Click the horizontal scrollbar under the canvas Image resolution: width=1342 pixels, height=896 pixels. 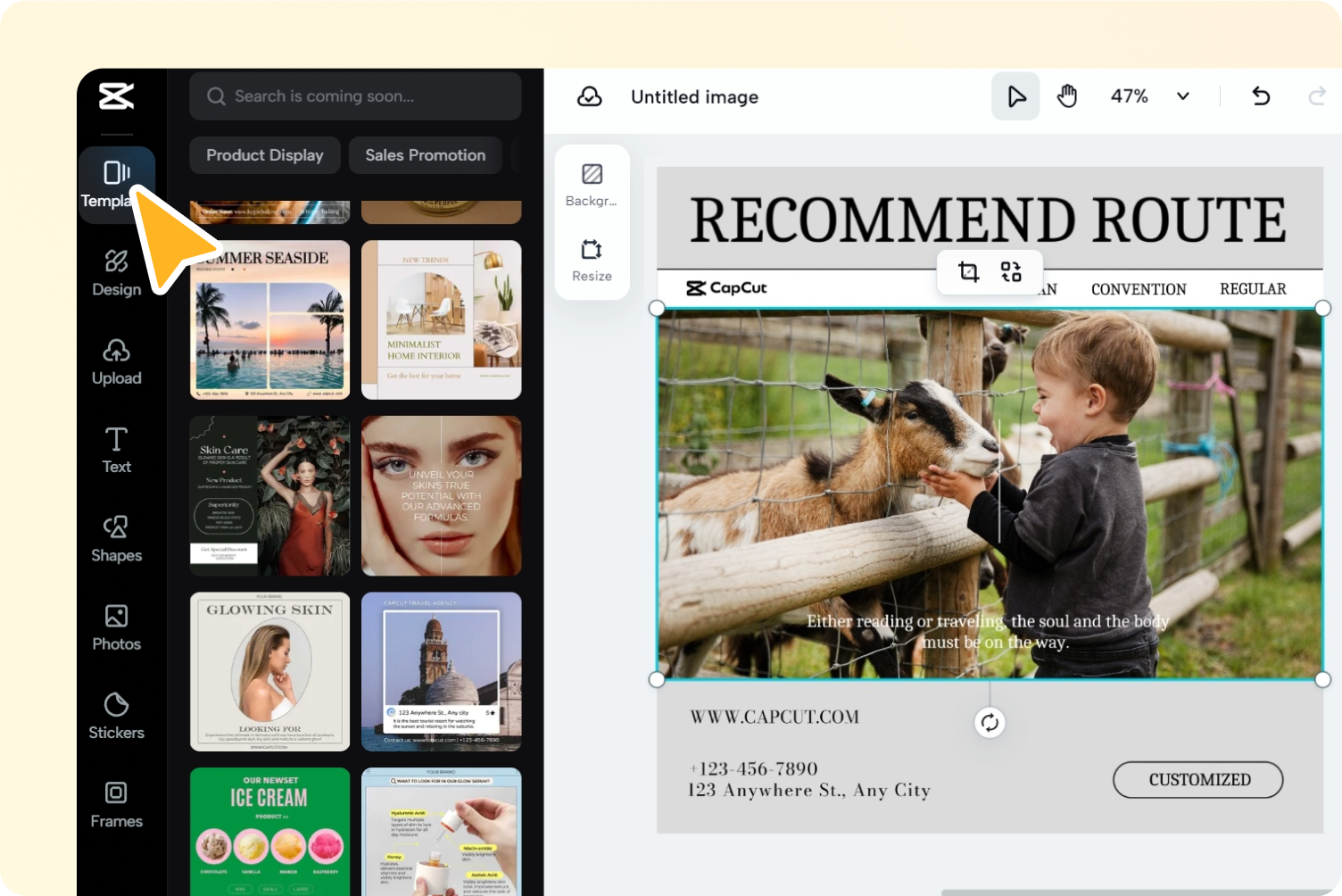1141,892
